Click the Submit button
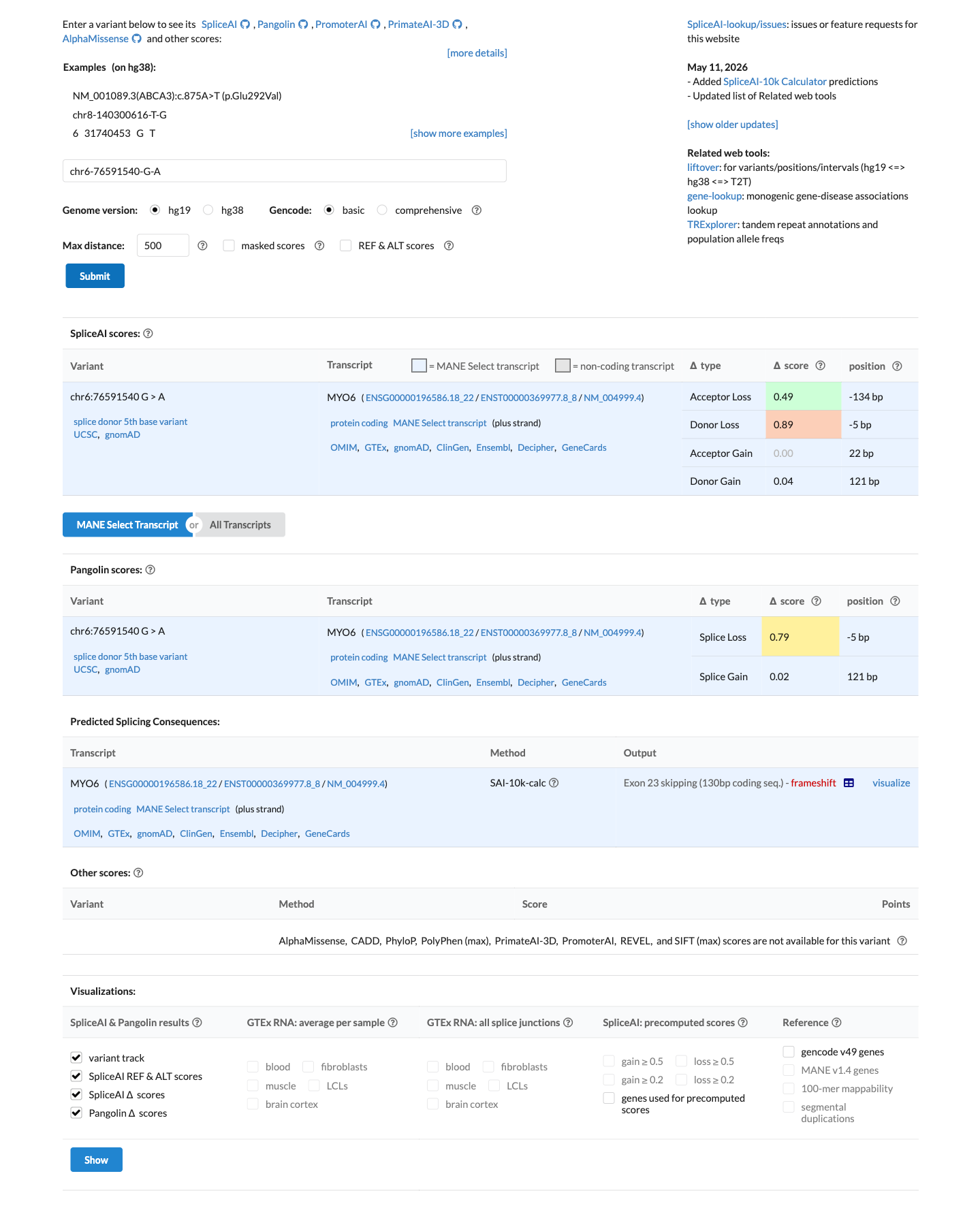Screen dimensions: 980x1210 pos(95,276)
